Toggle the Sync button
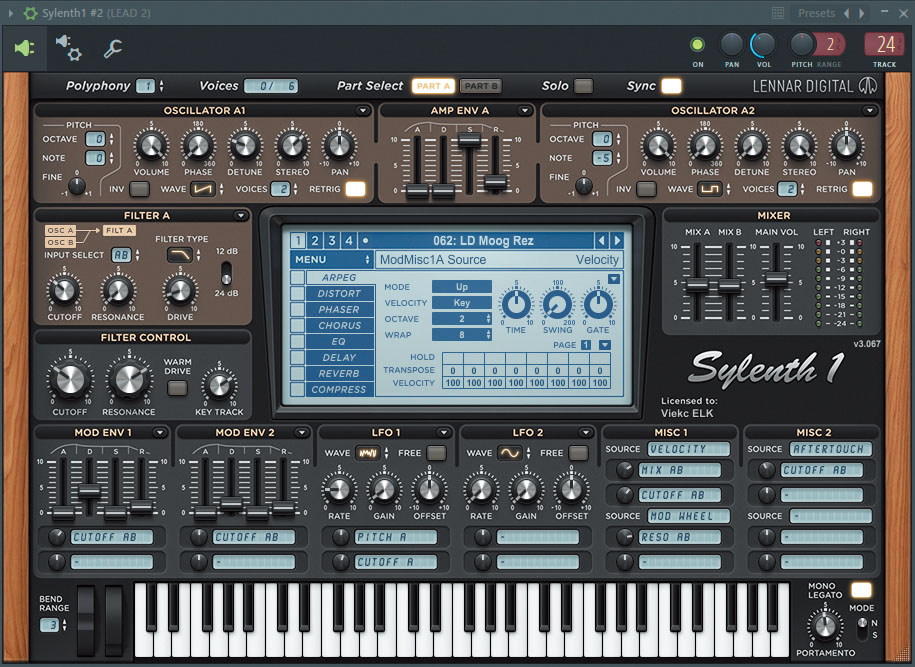The height and width of the screenshot is (667, 915). 671,86
